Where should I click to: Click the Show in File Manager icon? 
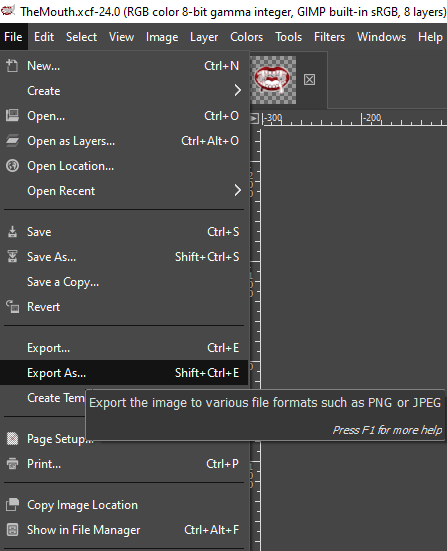[12, 530]
